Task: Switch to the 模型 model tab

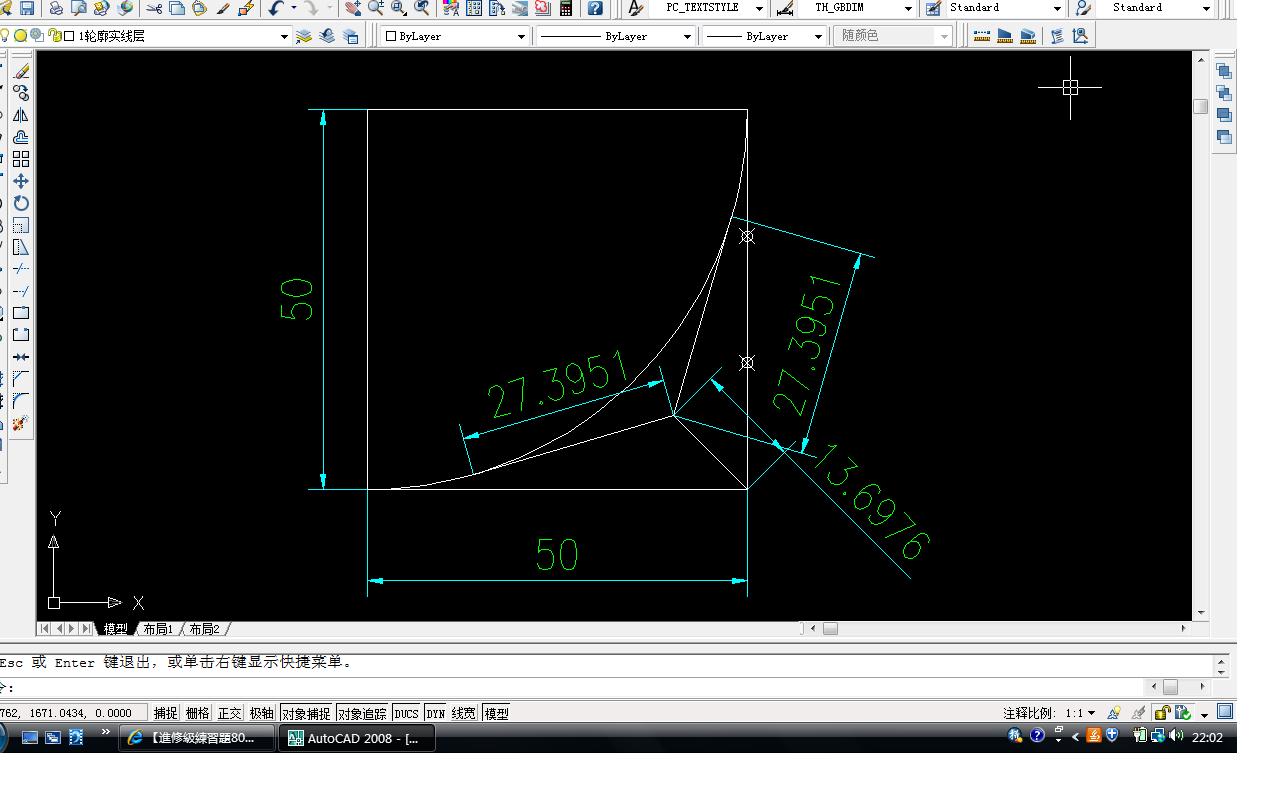Action: click(x=116, y=629)
